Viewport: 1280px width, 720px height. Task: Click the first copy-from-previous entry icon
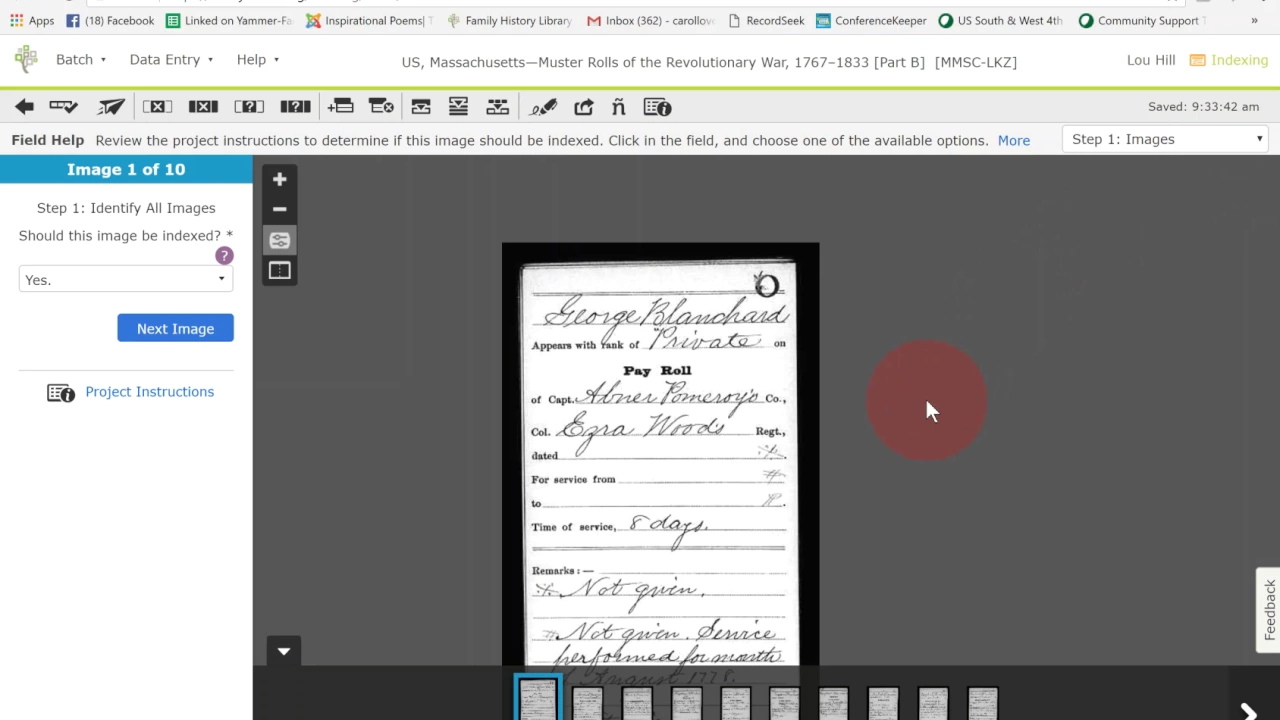(x=421, y=107)
